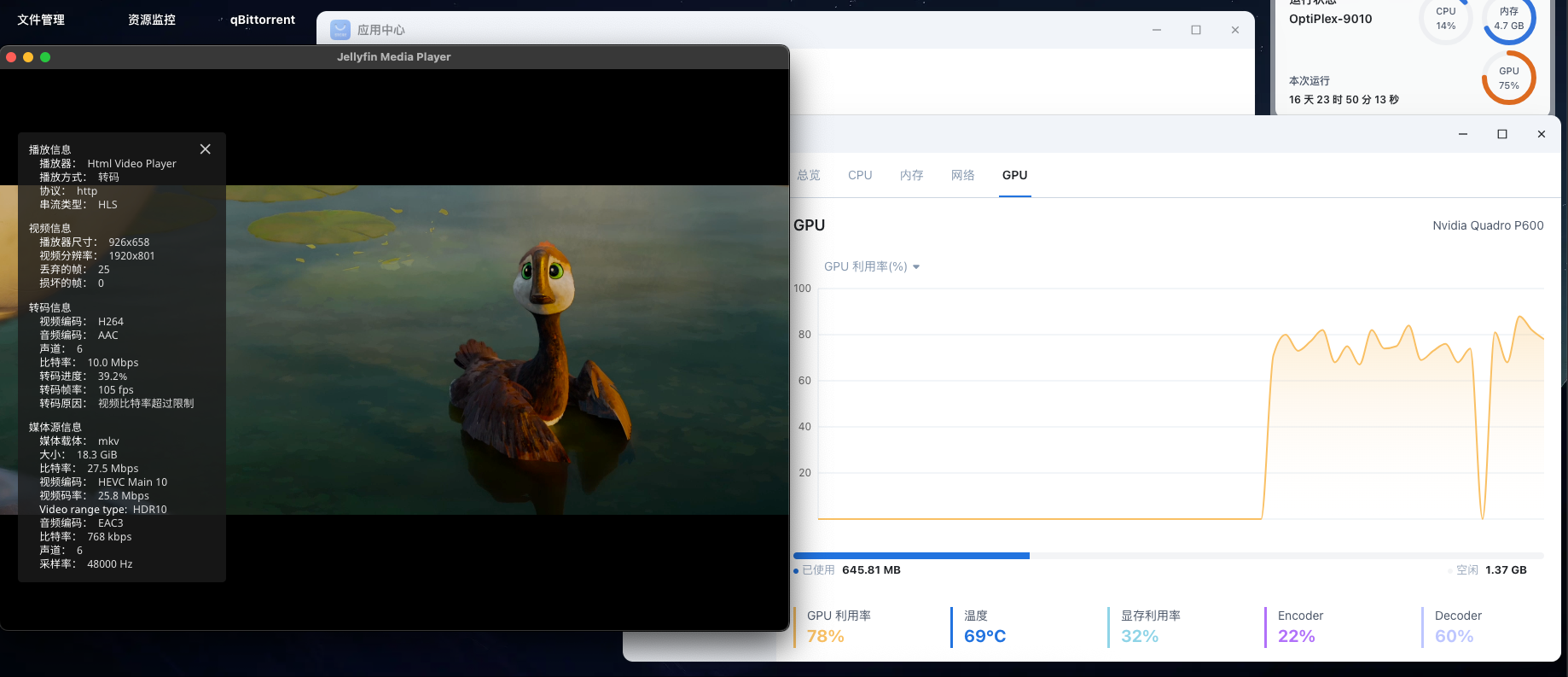
Task: Click the GPU 75% gauge widget
Action: click(1509, 78)
